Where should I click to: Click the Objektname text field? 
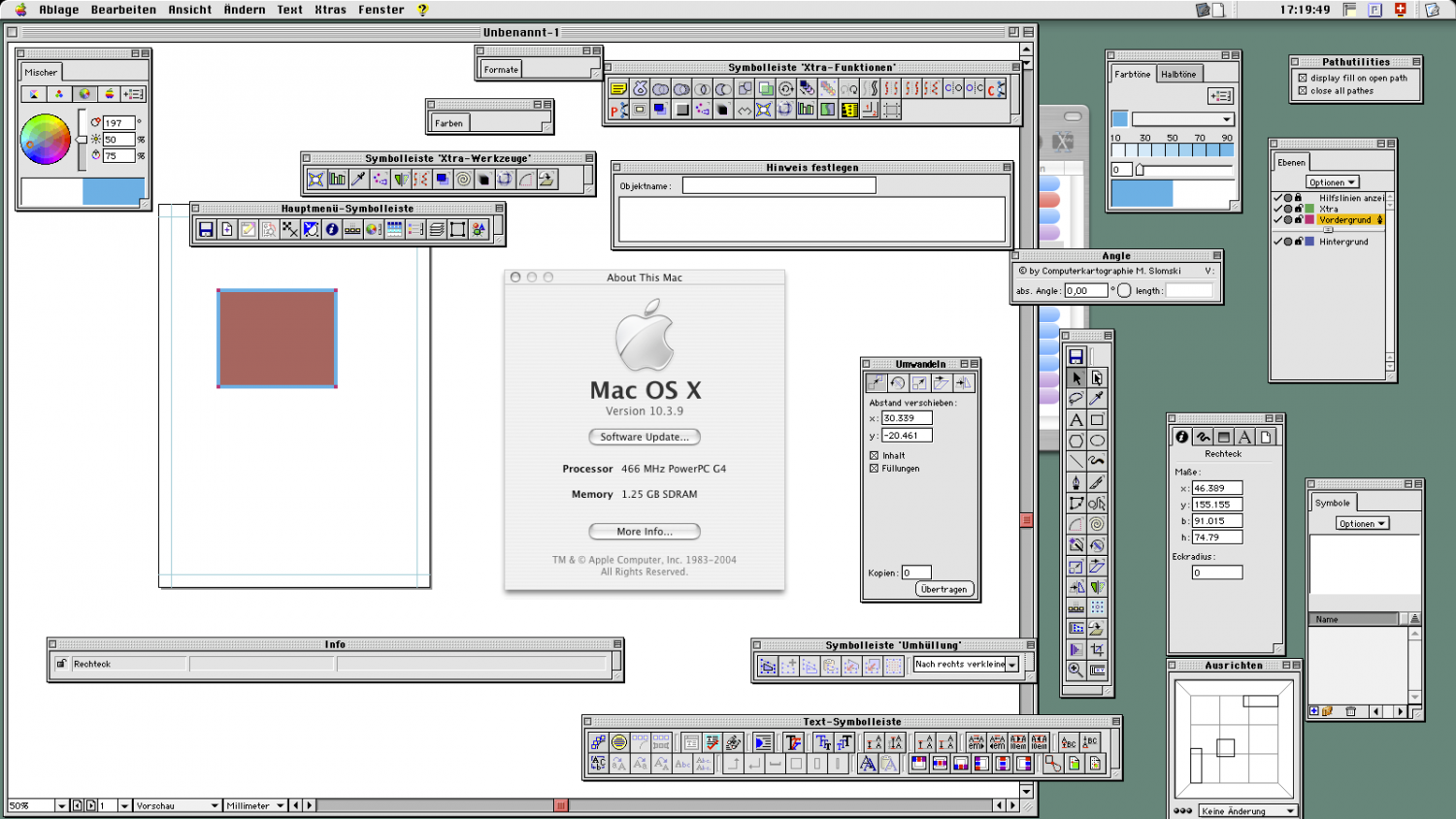click(778, 185)
